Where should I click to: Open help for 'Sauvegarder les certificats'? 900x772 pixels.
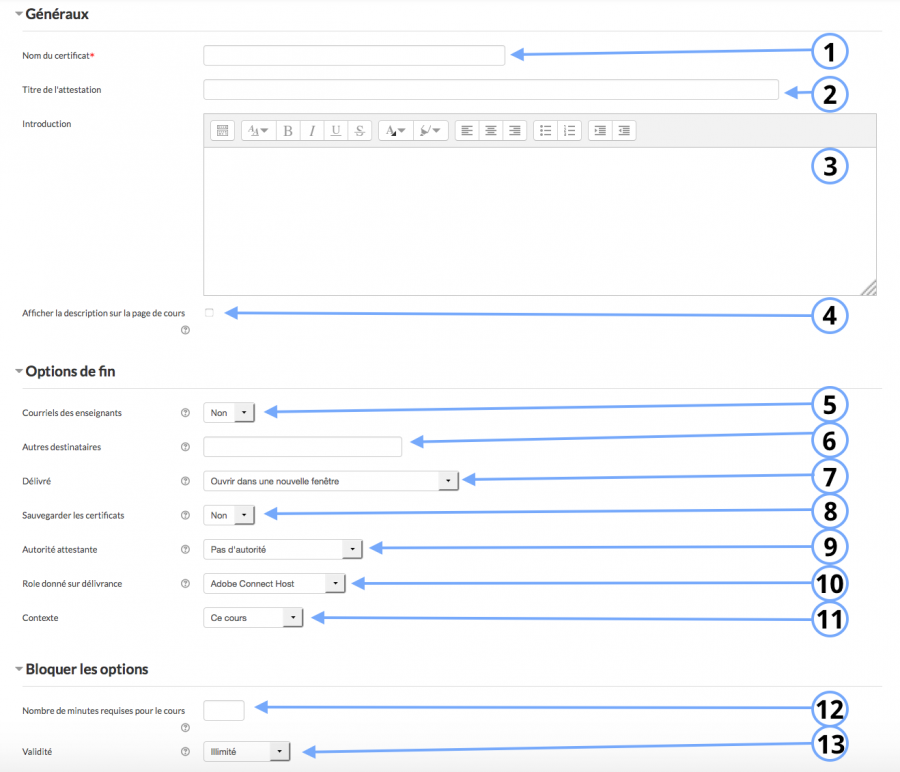pos(185,515)
